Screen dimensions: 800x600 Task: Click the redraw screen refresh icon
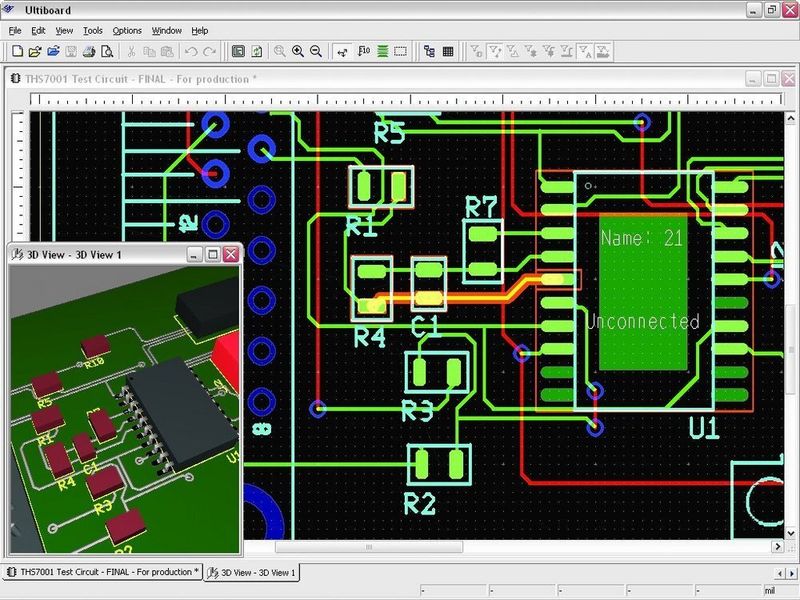(x=256, y=51)
